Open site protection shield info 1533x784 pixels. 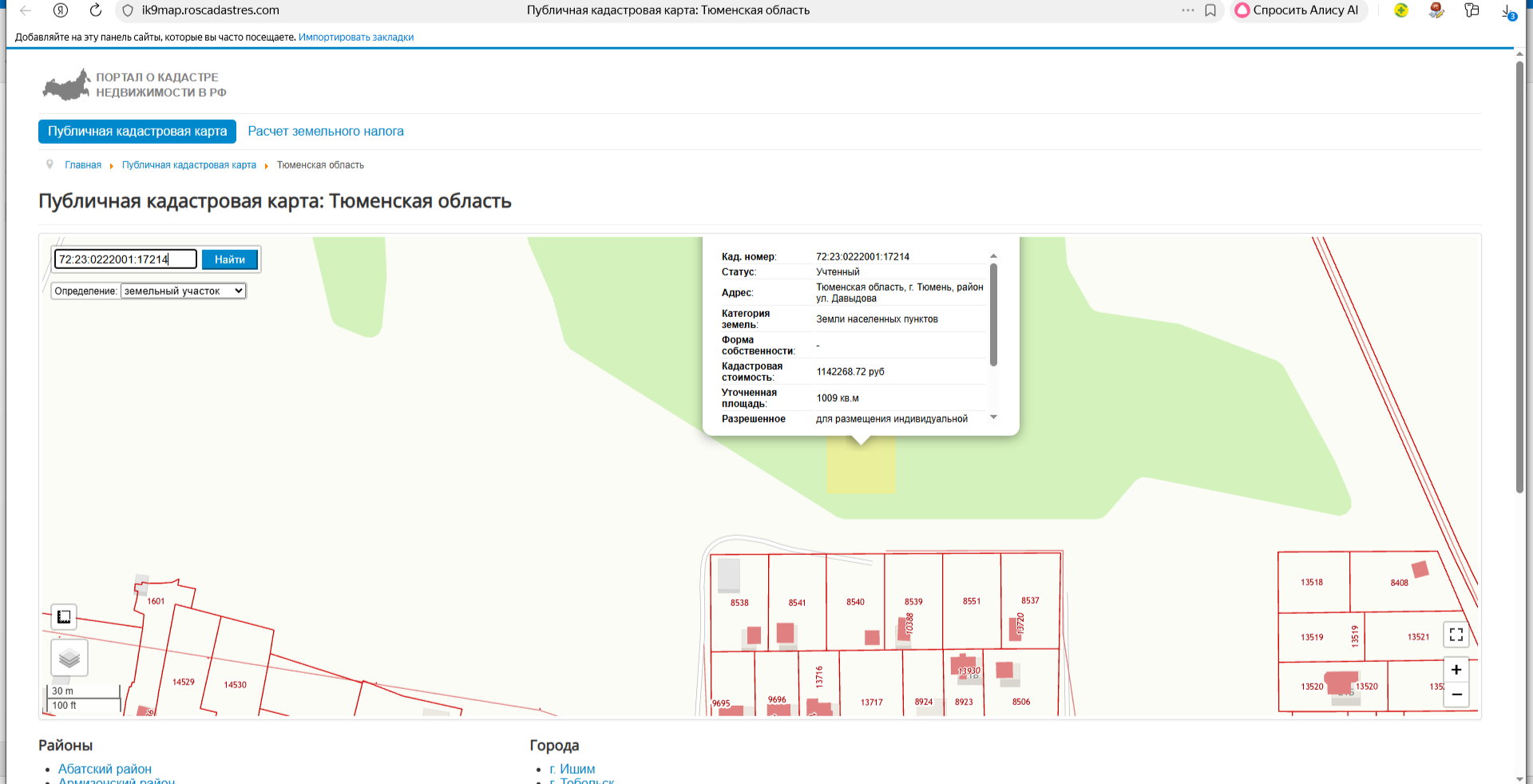[128, 10]
